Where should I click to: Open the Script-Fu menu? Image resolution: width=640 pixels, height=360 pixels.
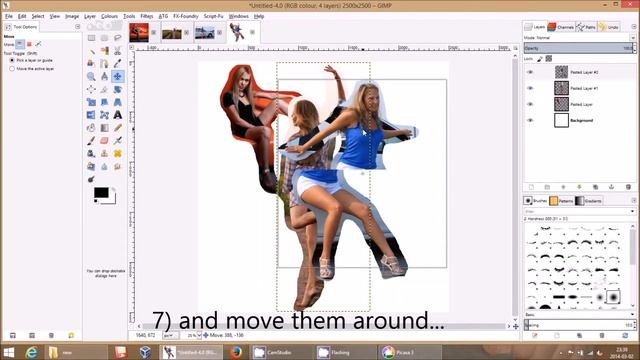pyautogui.click(x=213, y=16)
